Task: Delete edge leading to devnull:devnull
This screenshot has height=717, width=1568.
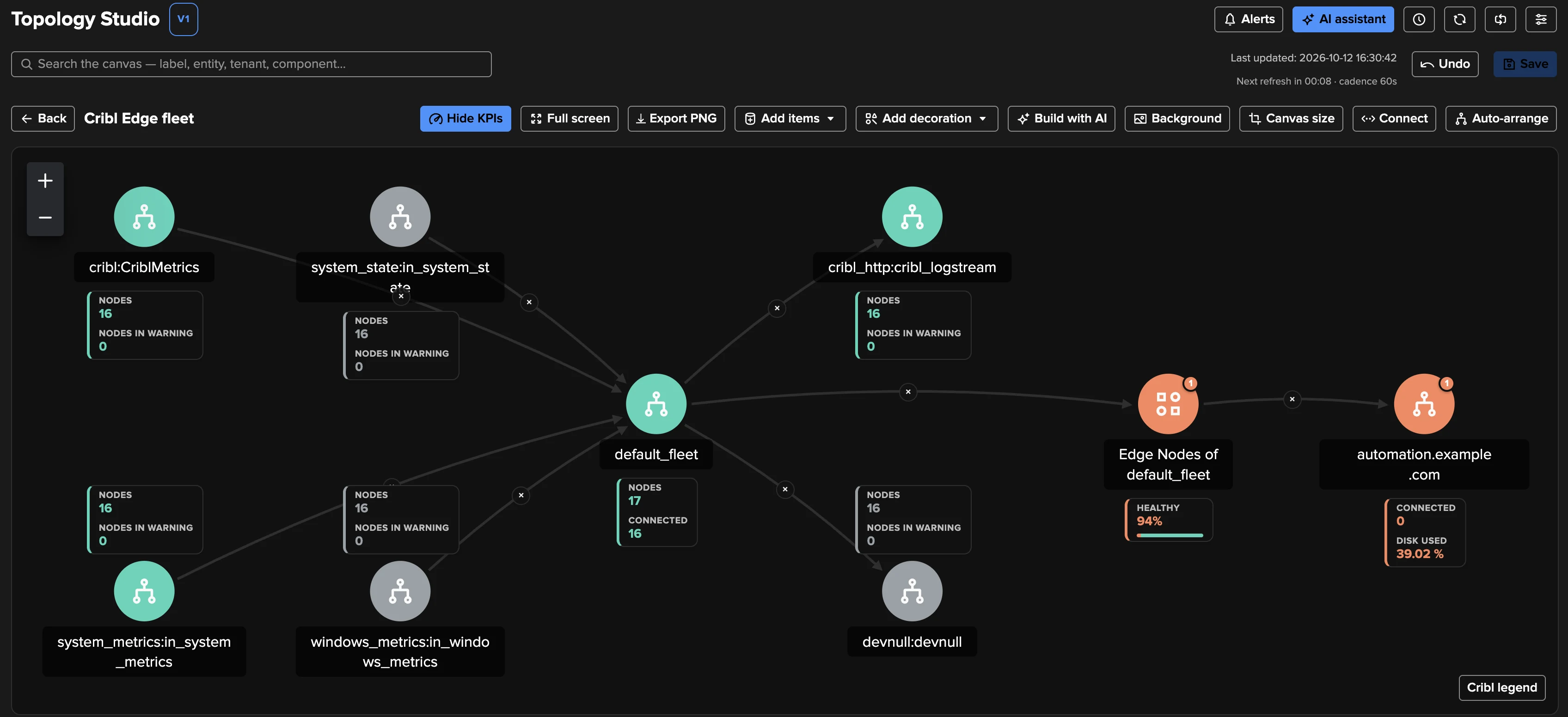Action: click(785, 489)
